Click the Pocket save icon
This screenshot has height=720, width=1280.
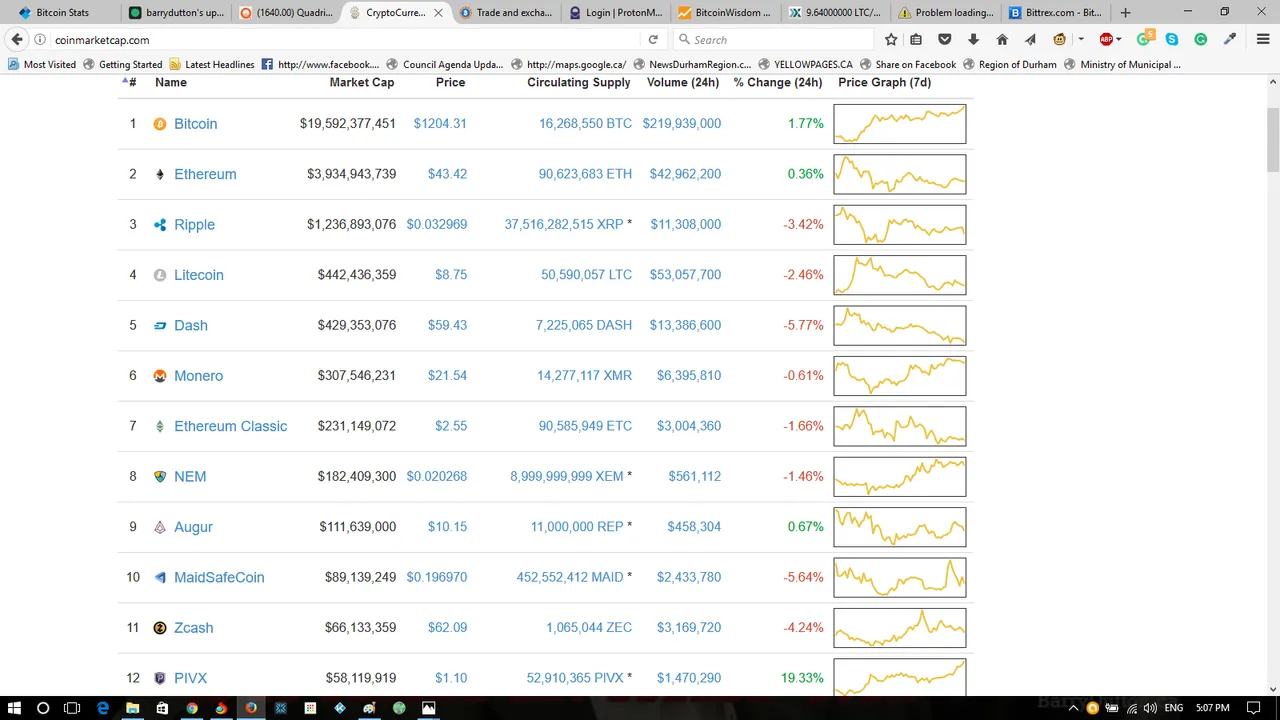click(945, 40)
